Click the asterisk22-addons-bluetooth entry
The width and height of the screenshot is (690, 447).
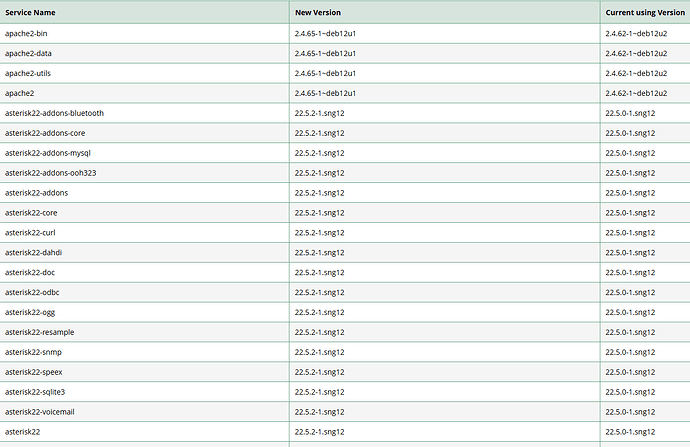tap(54, 113)
